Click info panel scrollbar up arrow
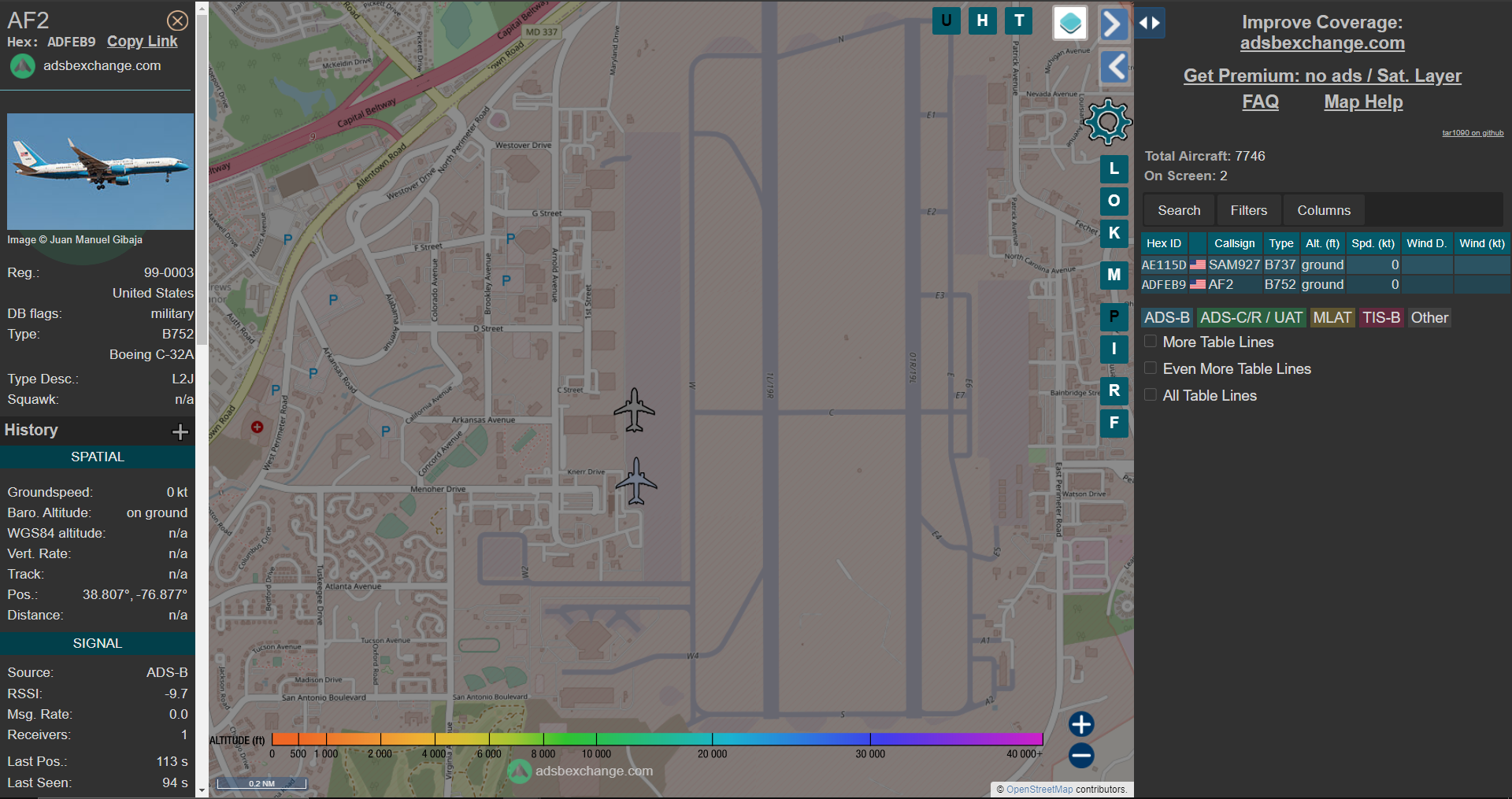1512x799 pixels. (x=202, y=8)
